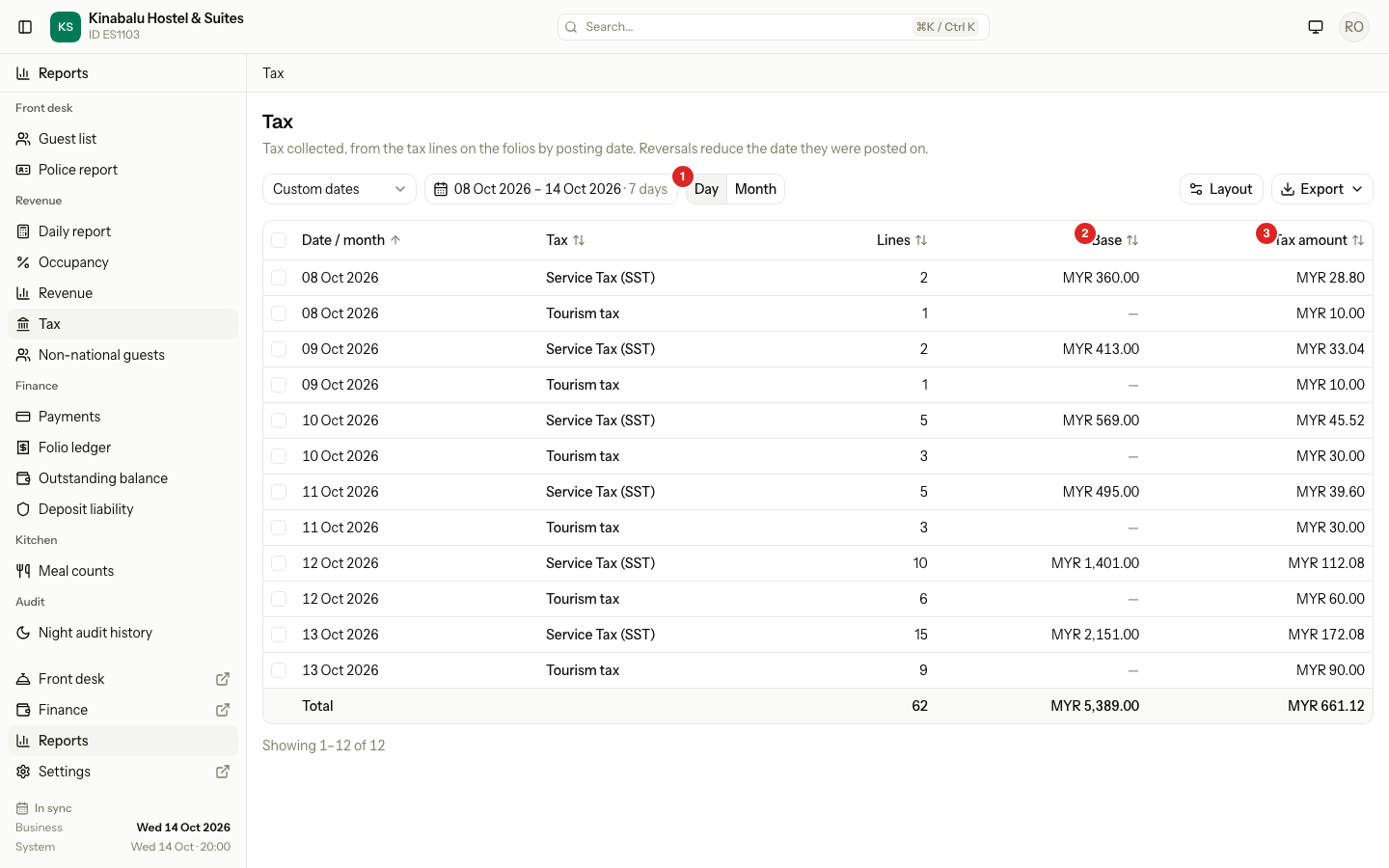Check the 08 Oct 2026 Service Tax row
The image size is (1389, 868).
pyautogui.click(x=279, y=278)
